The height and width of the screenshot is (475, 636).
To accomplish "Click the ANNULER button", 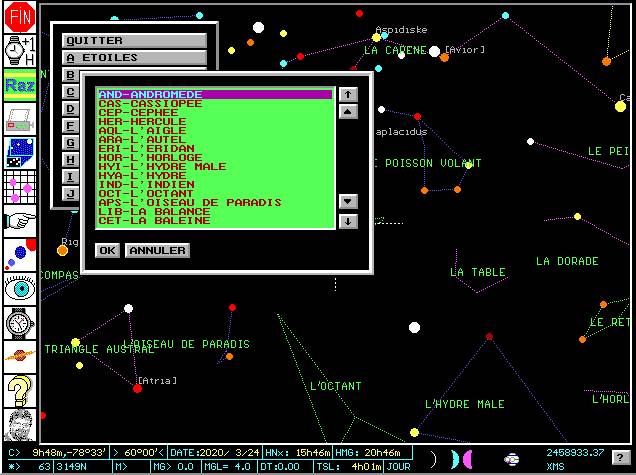I will coord(157,250).
